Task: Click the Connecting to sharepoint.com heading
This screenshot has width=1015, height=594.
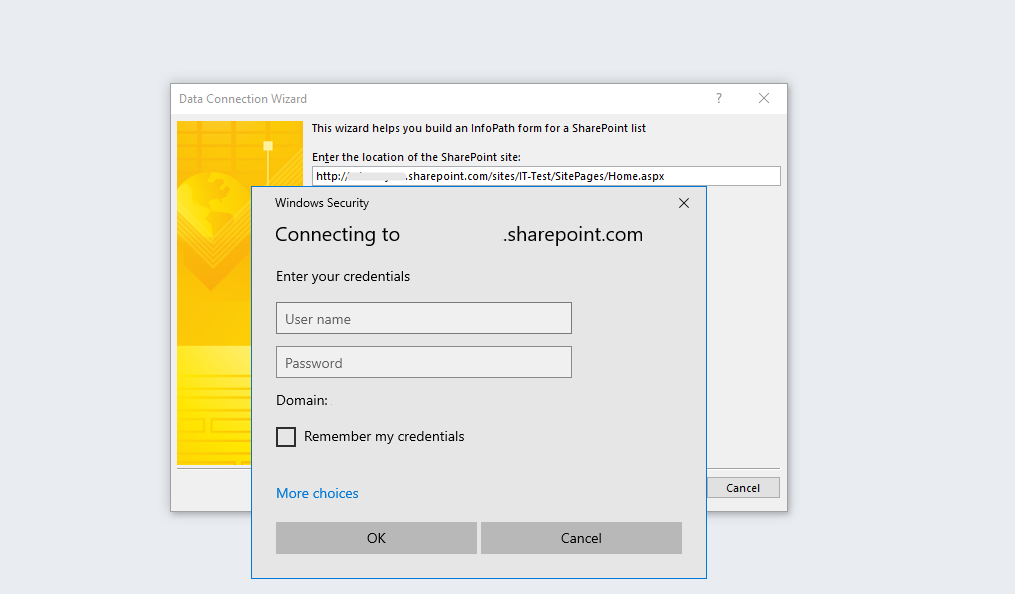Action: (458, 234)
